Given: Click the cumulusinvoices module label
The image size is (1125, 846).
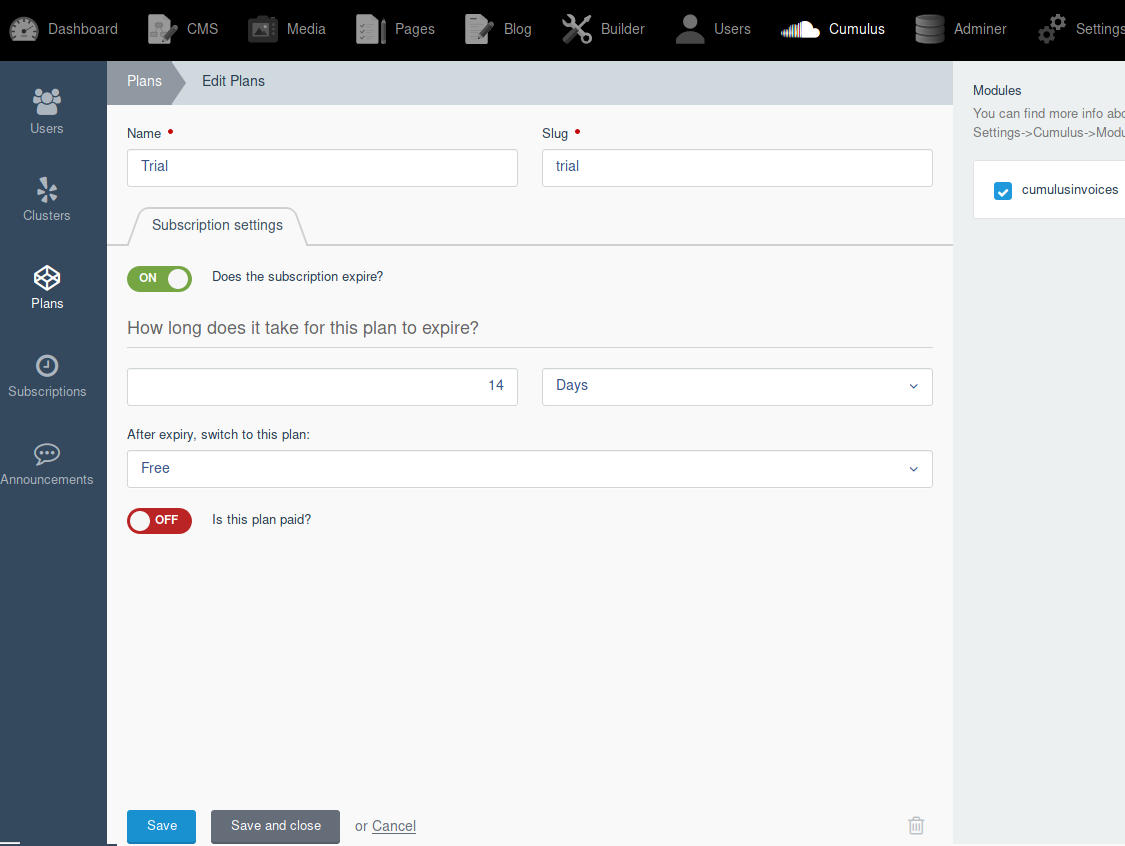Looking at the screenshot, I should point(1070,190).
